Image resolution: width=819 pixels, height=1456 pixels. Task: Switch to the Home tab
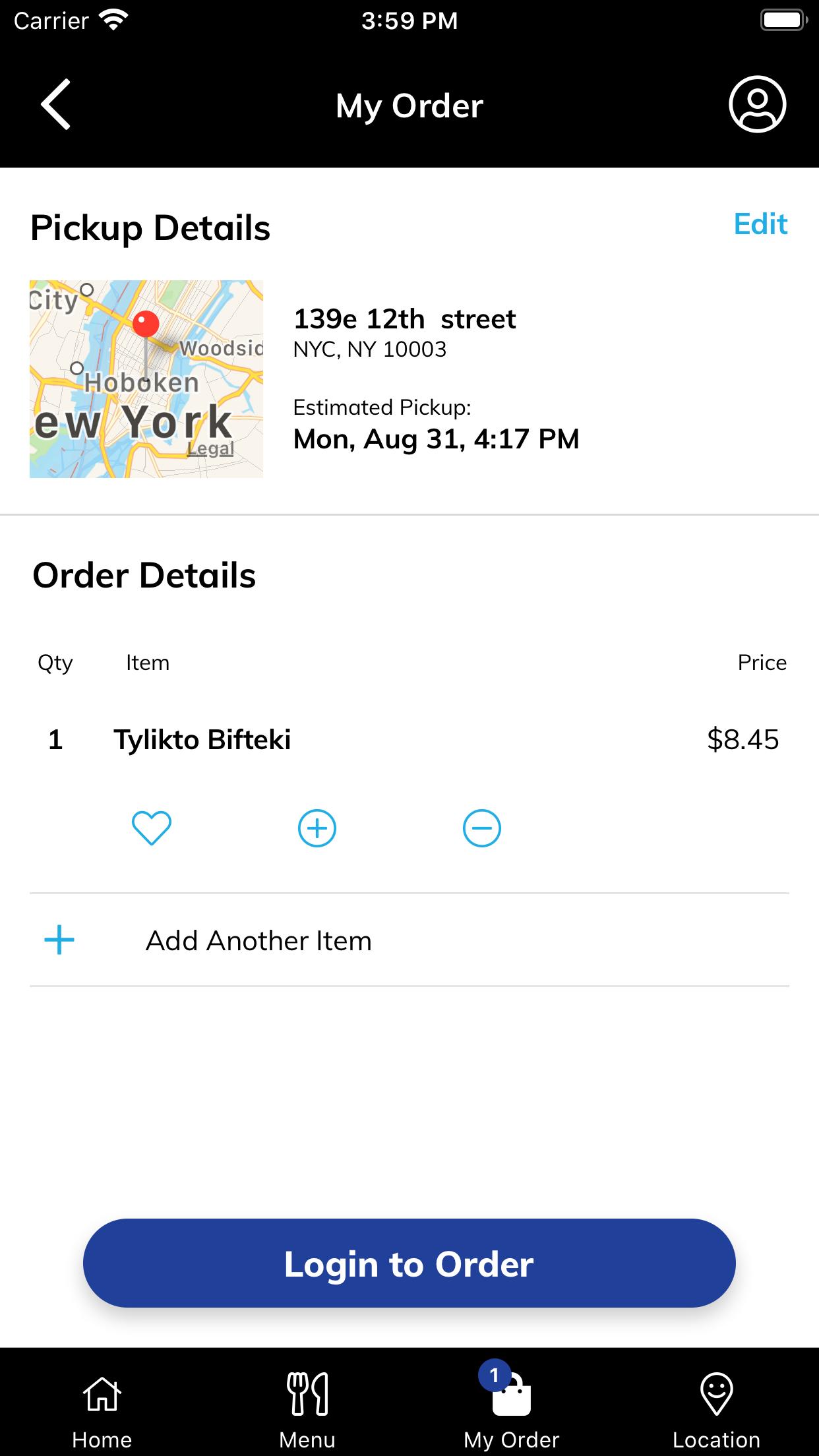[102, 1410]
